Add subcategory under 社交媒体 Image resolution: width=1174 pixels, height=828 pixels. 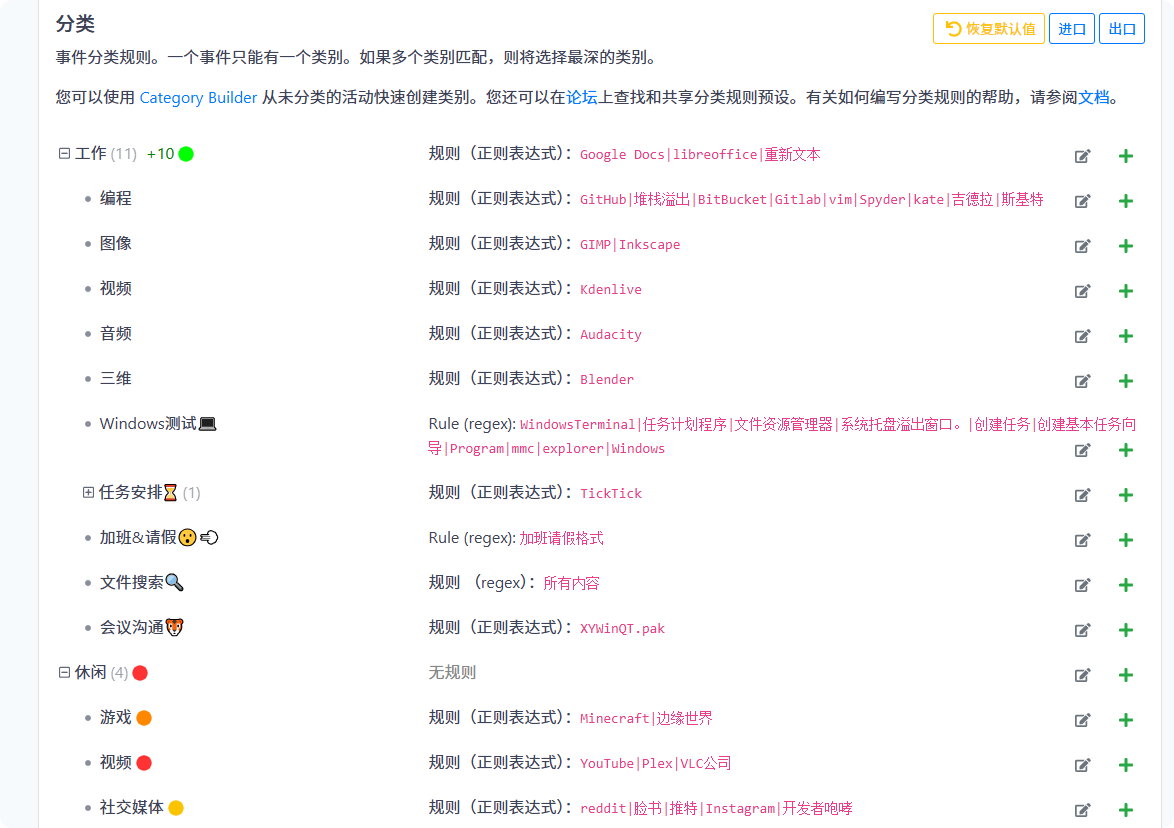(x=1125, y=809)
